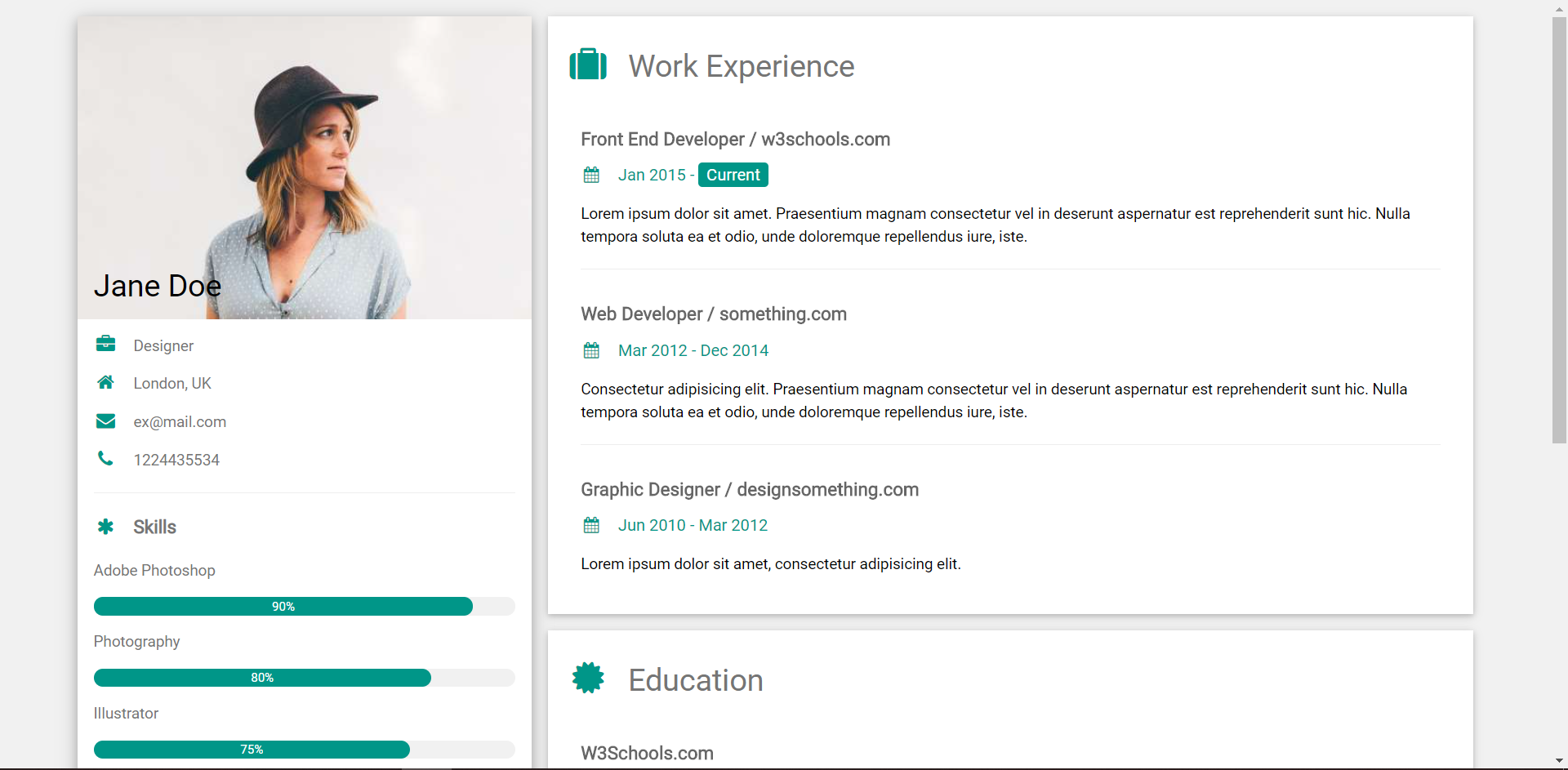This screenshot has width=1568, height=770.
Task: Click the phone icon beside 1224435534
Action: (105, 459)
